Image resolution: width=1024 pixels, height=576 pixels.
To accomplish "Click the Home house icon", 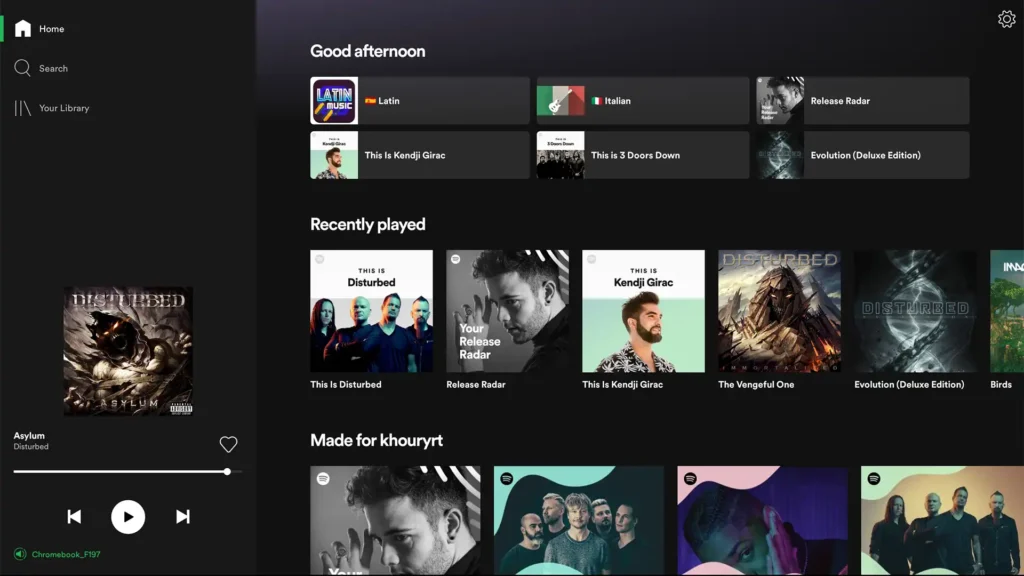I will pyautogui.click(x=23, y=29).
